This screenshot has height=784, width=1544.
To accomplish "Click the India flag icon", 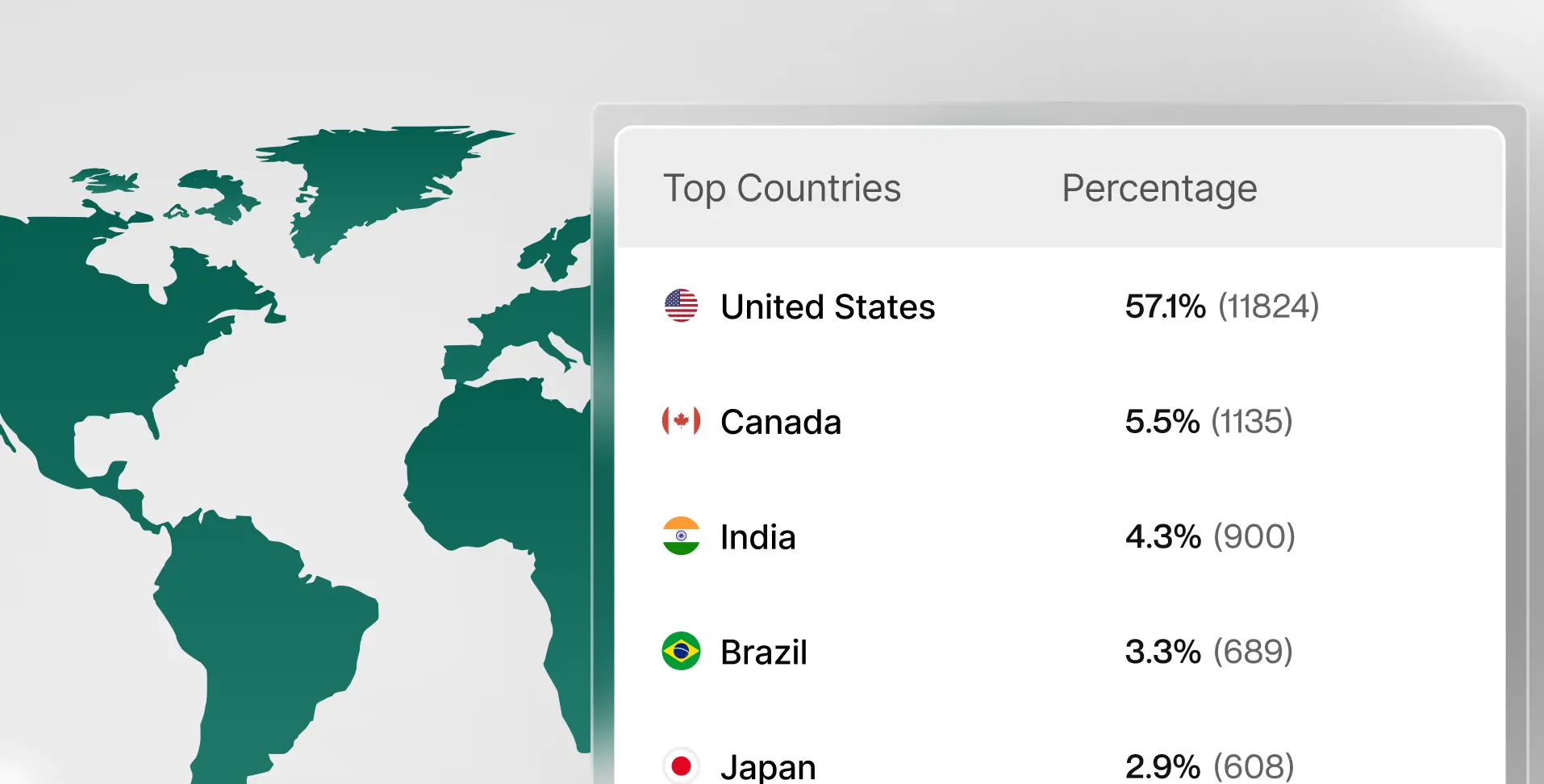I will pos(681,536).
